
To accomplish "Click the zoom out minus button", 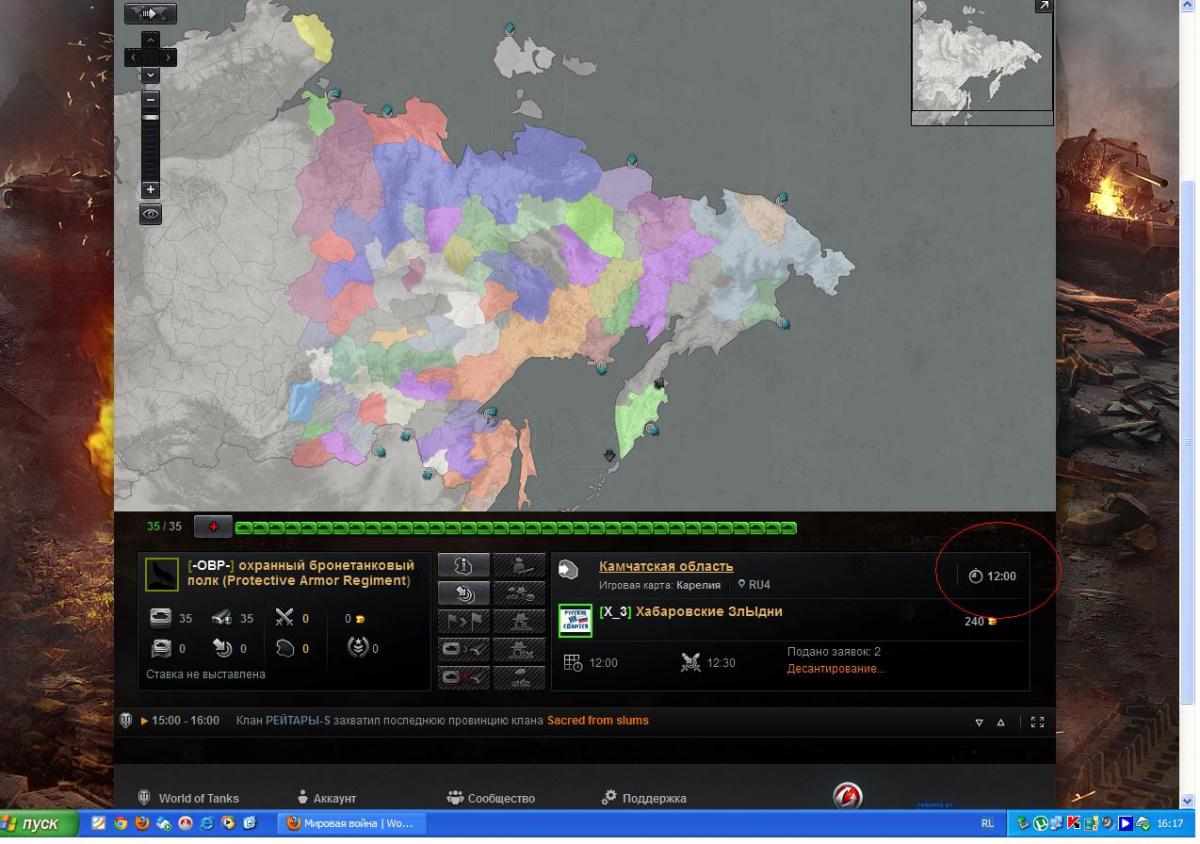I will 150,99.
